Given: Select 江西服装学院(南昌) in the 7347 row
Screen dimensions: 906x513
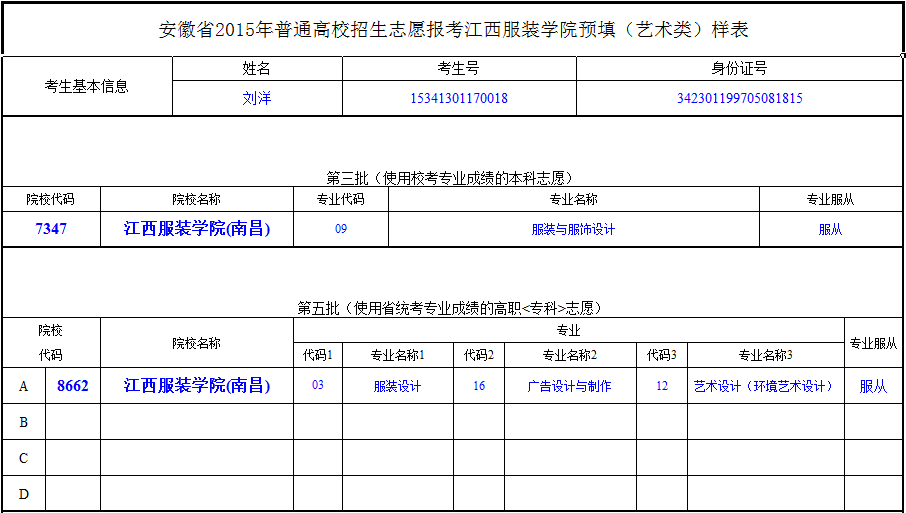Looking at the screenshot, I should (x=196, y=229).
